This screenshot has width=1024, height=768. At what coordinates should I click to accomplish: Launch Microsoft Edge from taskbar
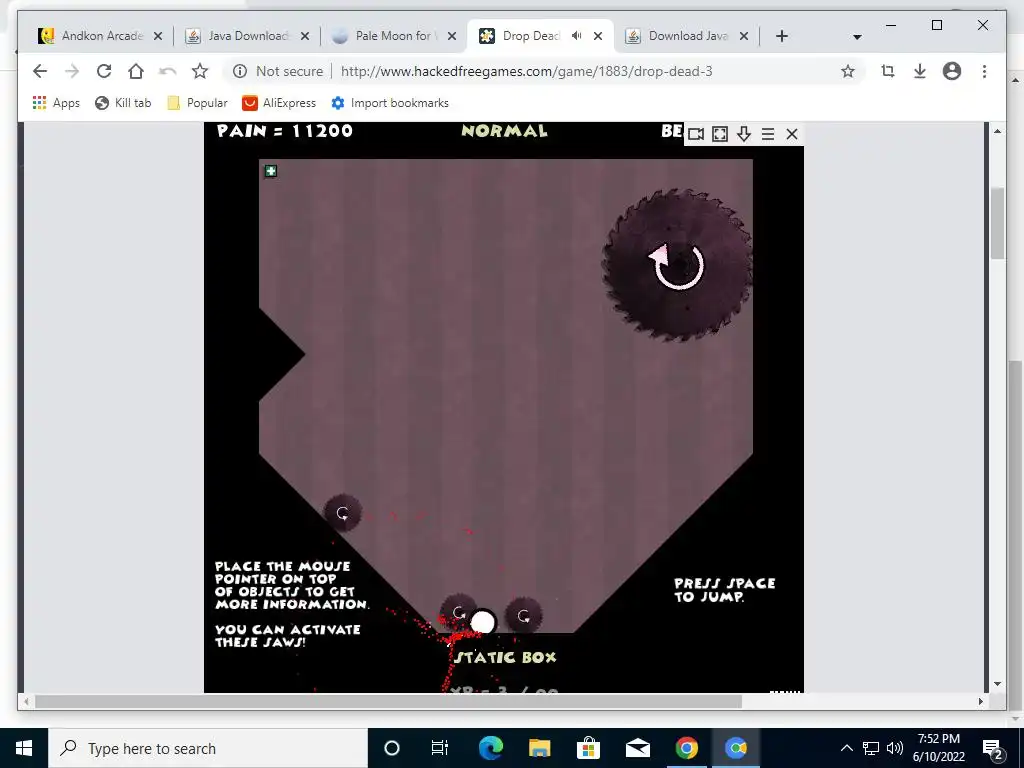[490, 748]
